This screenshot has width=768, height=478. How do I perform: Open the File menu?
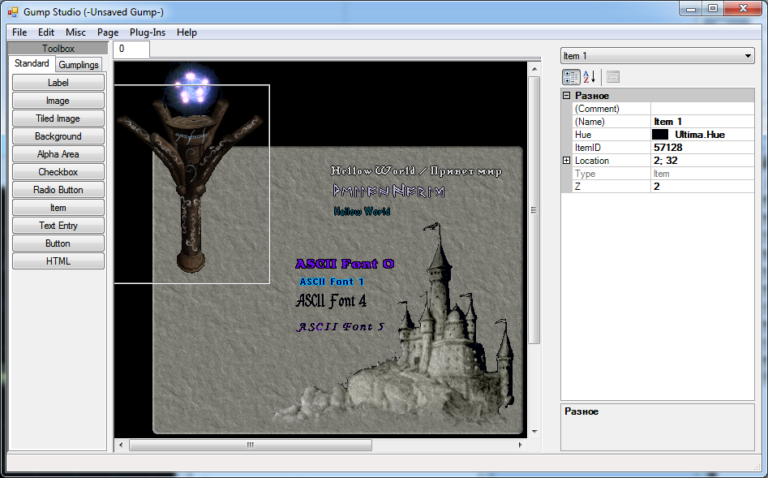tap(19, 32)
